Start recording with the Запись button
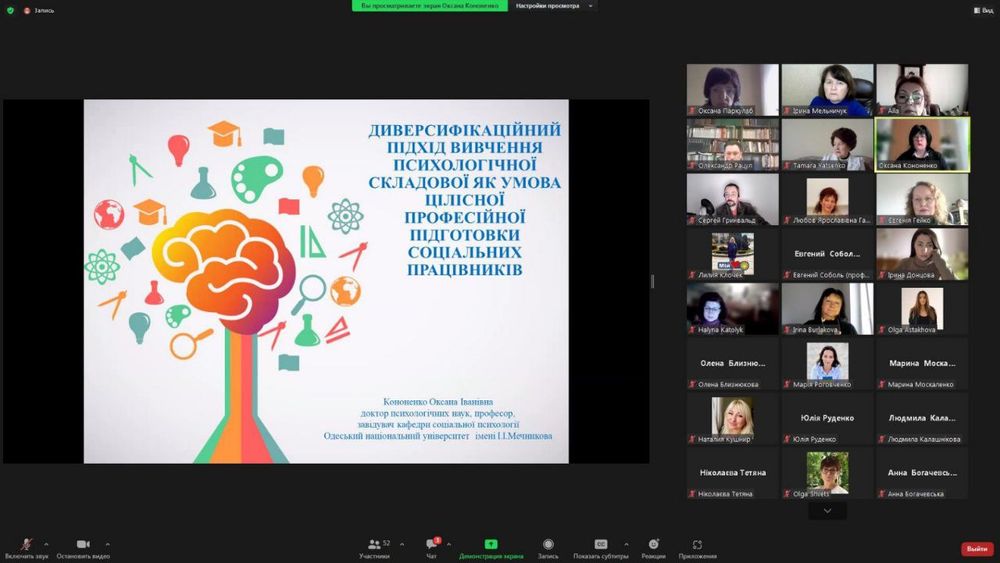 click(x=548, y=545)
